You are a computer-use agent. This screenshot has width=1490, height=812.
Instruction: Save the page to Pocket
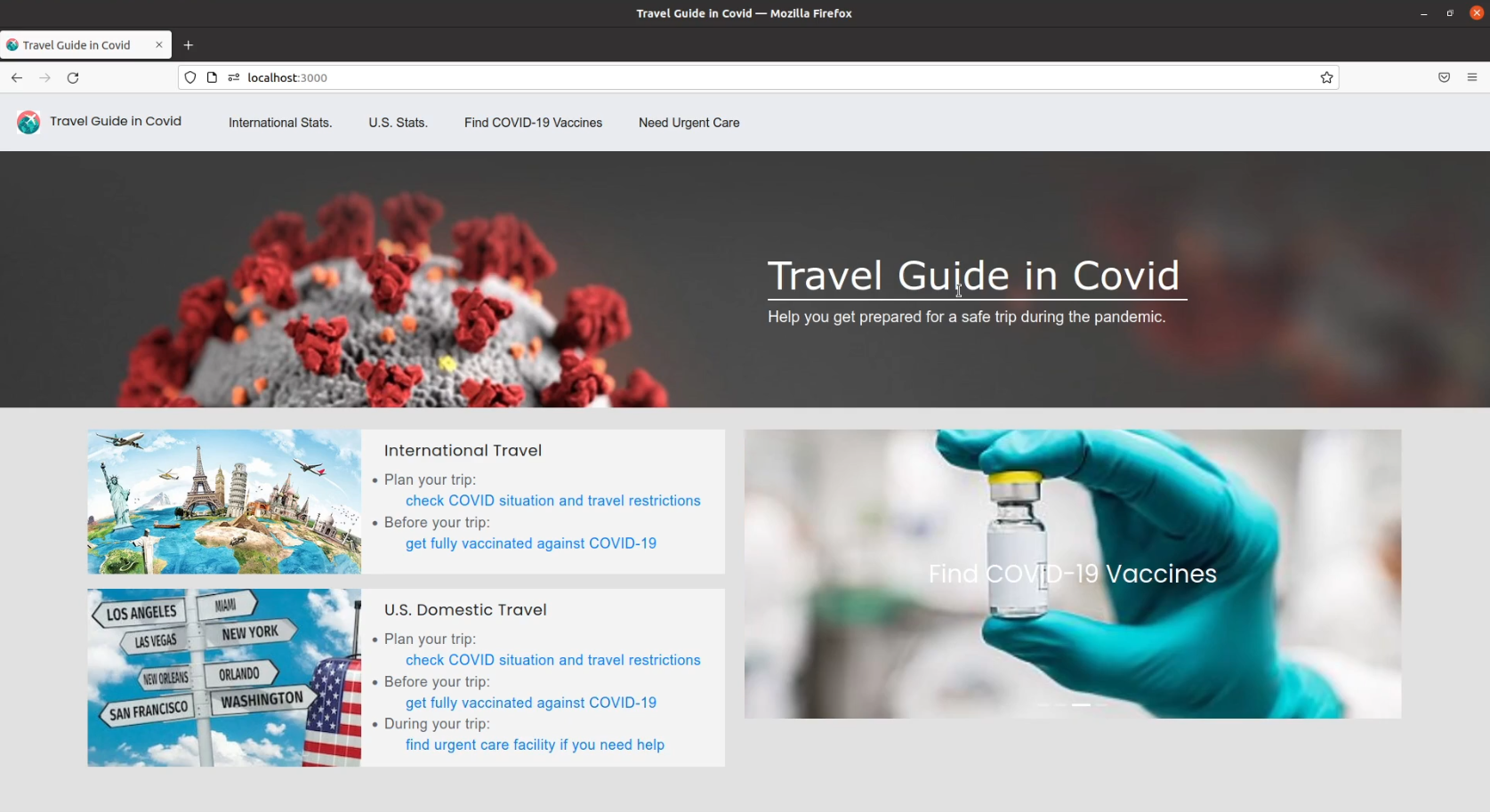click(1444, 77)
